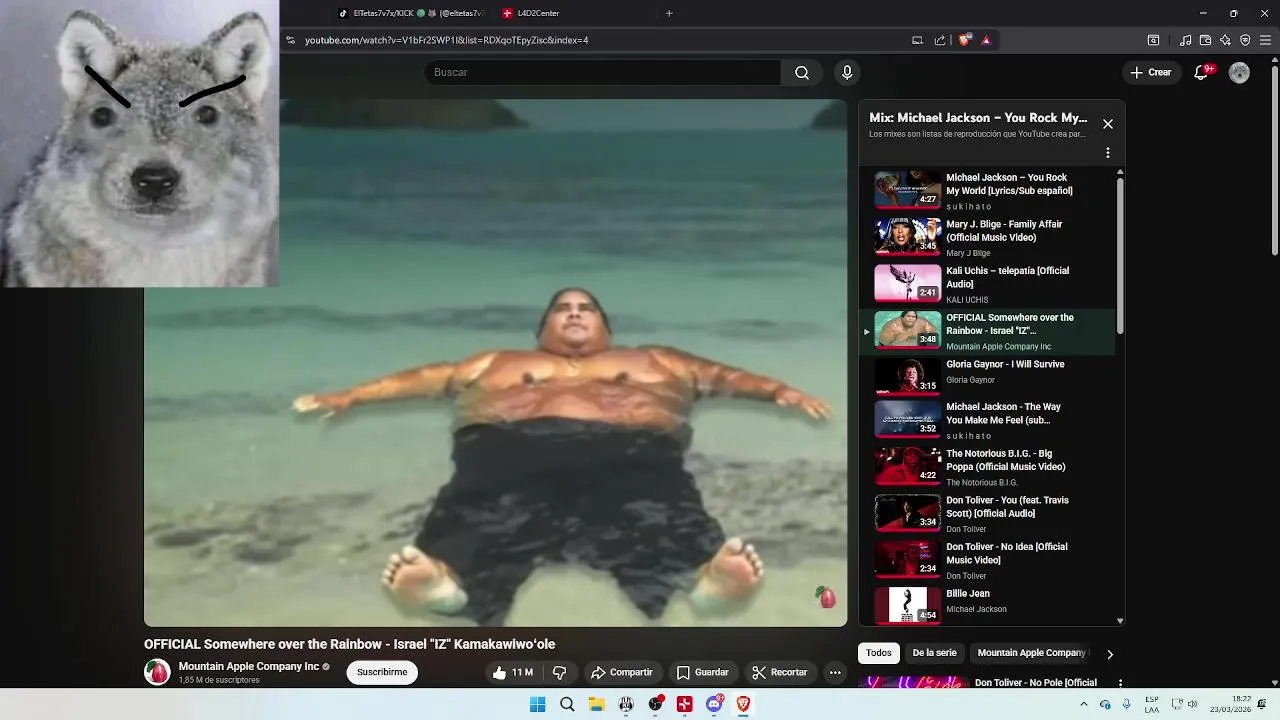Focus the Buscar search field
The image size is (1280, 720).
click(x=602, y=72)
